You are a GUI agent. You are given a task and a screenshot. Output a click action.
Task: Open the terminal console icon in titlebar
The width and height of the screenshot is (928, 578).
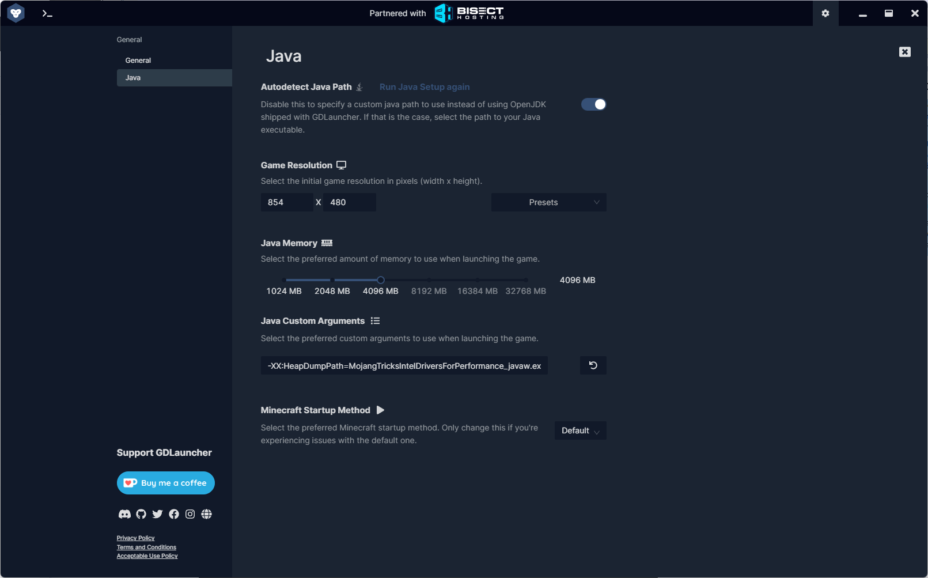pos(47,14)
